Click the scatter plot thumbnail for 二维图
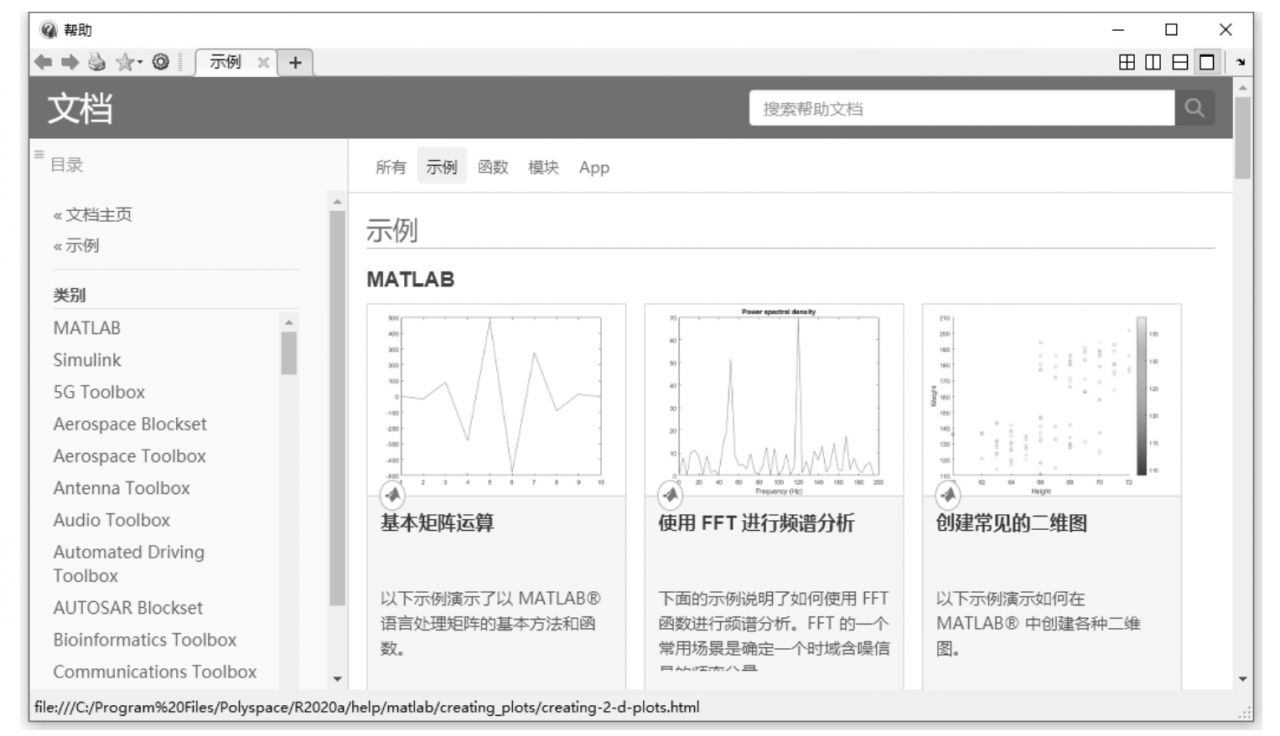 click(1052, 399)
